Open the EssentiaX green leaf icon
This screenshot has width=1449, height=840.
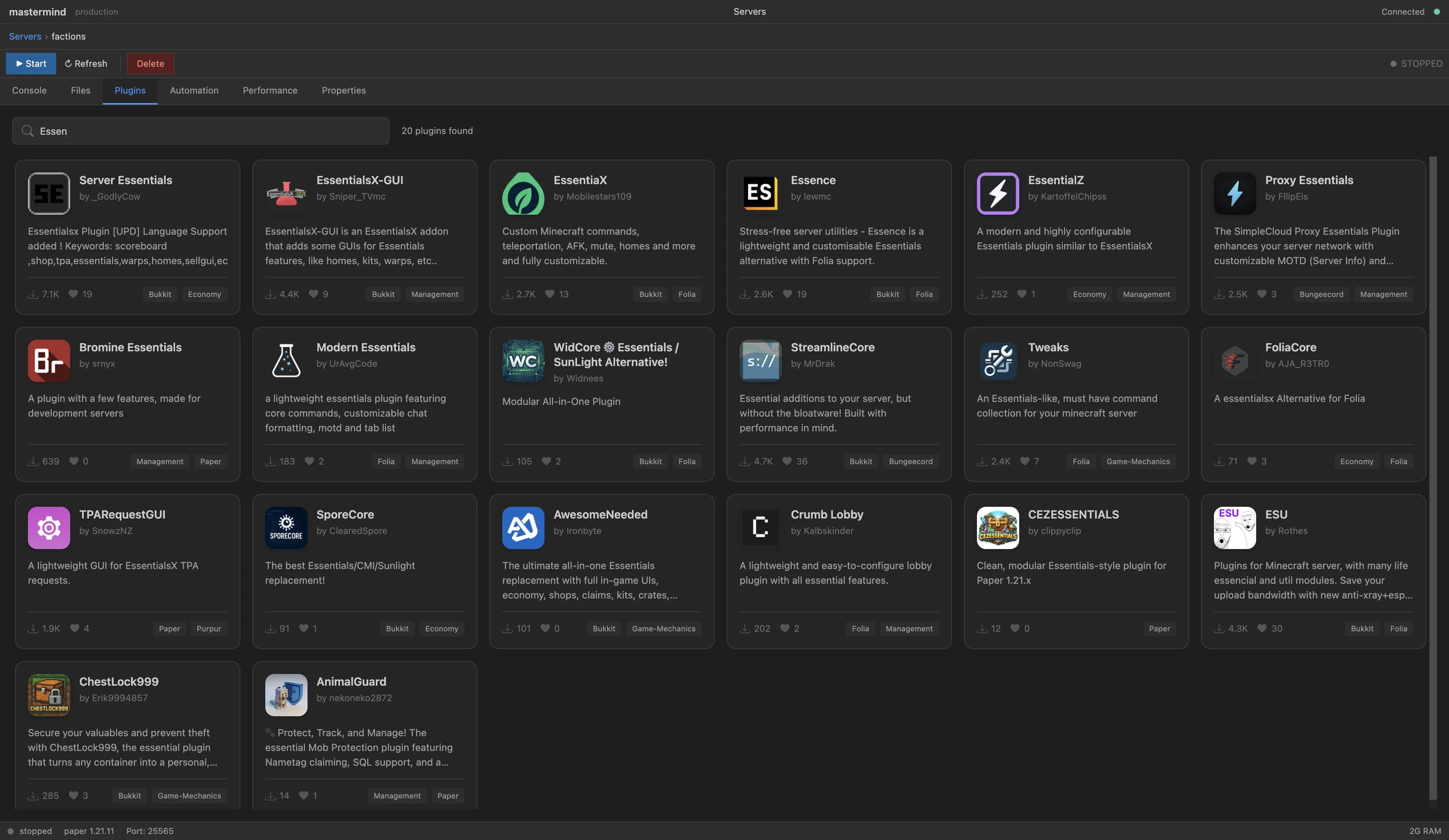523,193
